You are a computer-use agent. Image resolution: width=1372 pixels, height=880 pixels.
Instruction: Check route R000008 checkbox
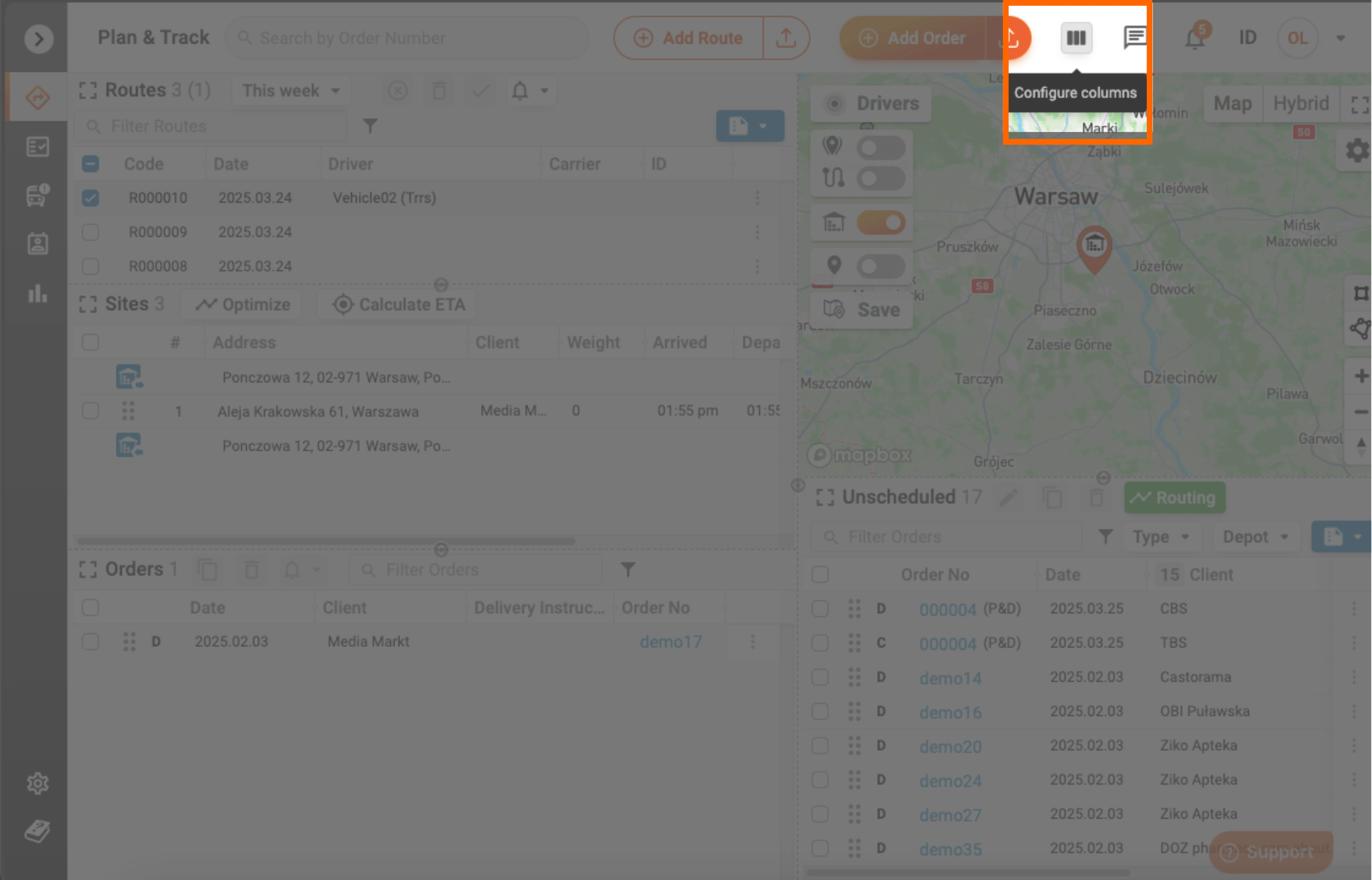tap(90, 267)
